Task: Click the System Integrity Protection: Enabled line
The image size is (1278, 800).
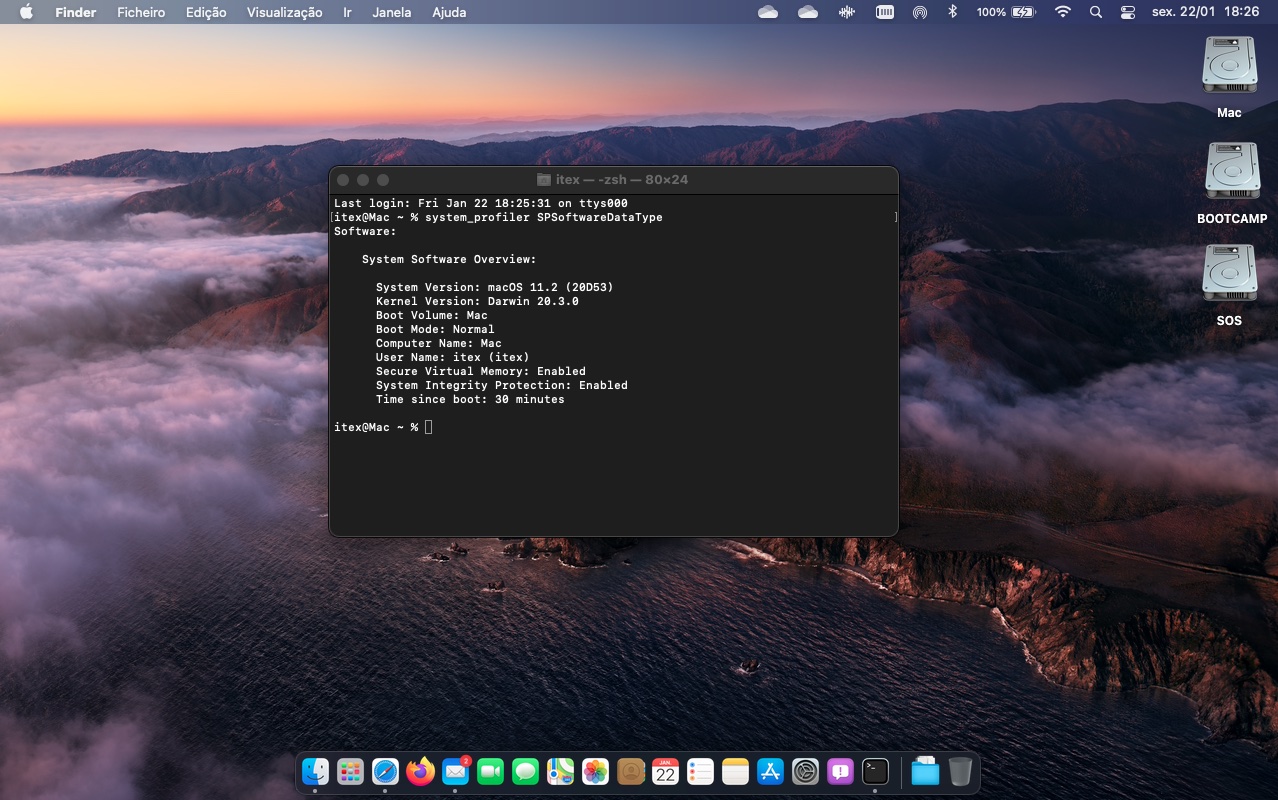Action: 502,385
